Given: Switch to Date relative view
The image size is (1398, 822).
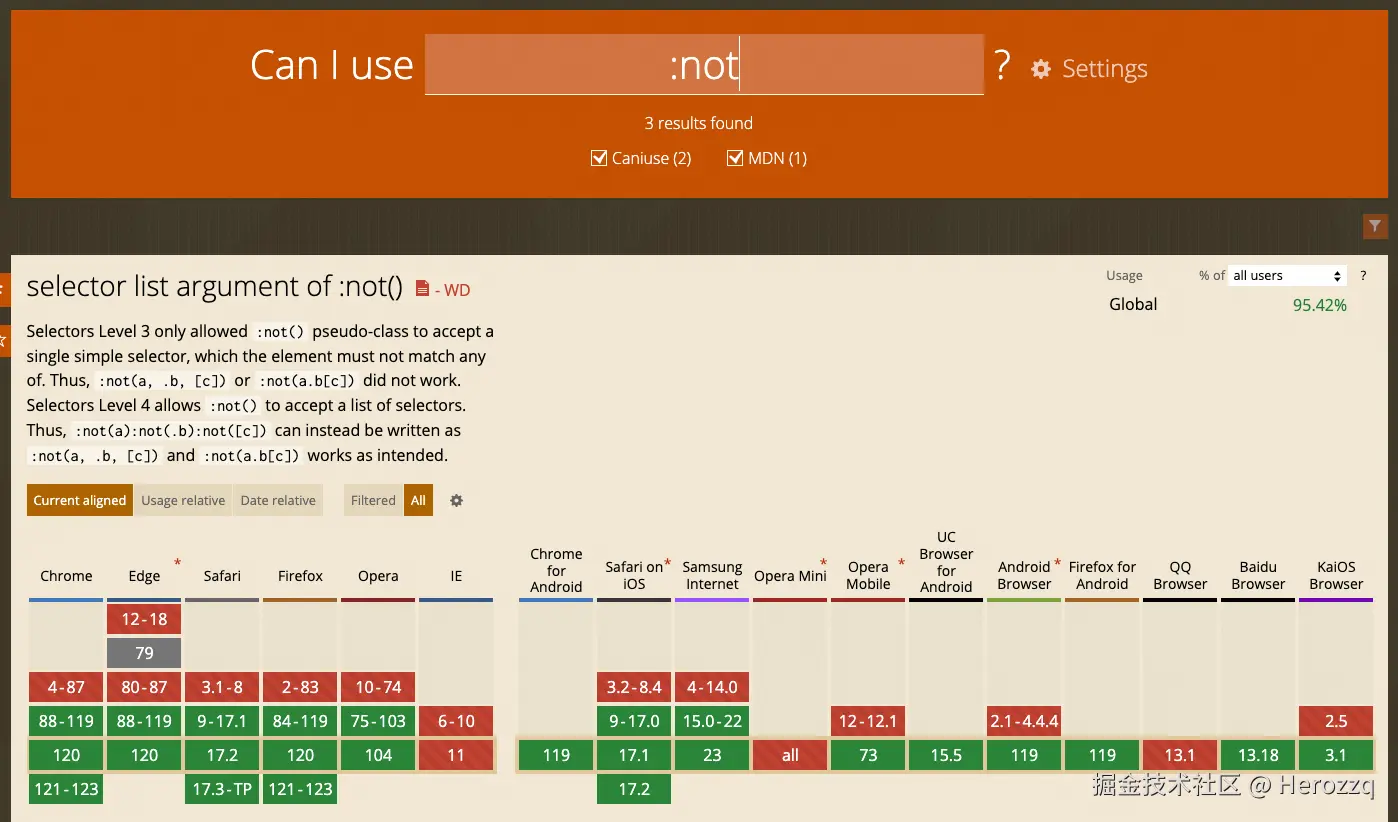Looking at the screenshot, I should coord(278,500).
